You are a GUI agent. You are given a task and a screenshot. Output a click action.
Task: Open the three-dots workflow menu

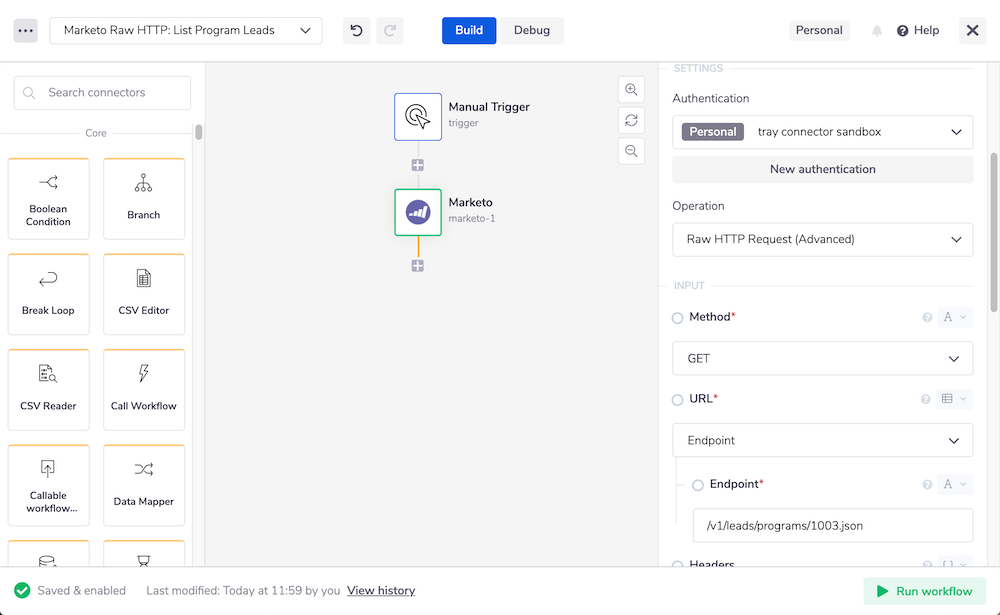pos(26,31)
